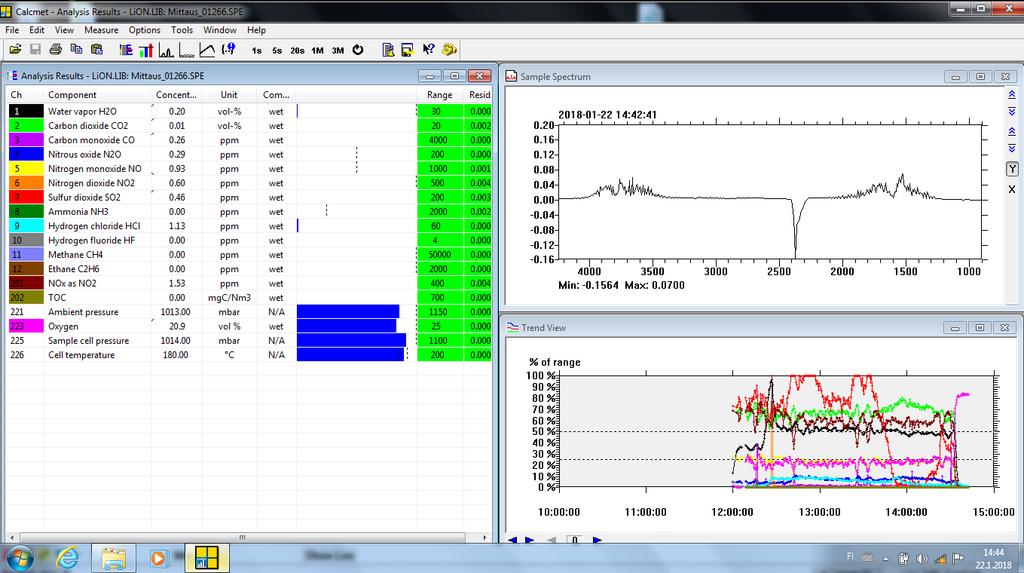Click the Ch column header
1024x573 pixels.
pos(25,95)
